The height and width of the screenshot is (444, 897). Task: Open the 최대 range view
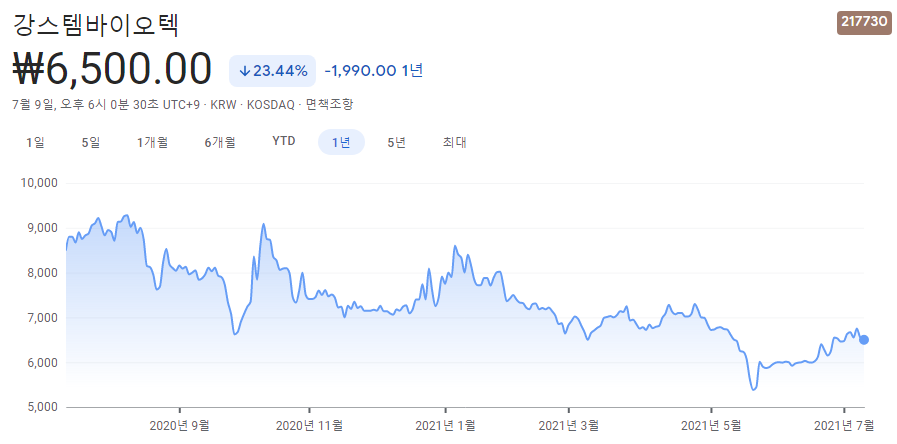455,142
